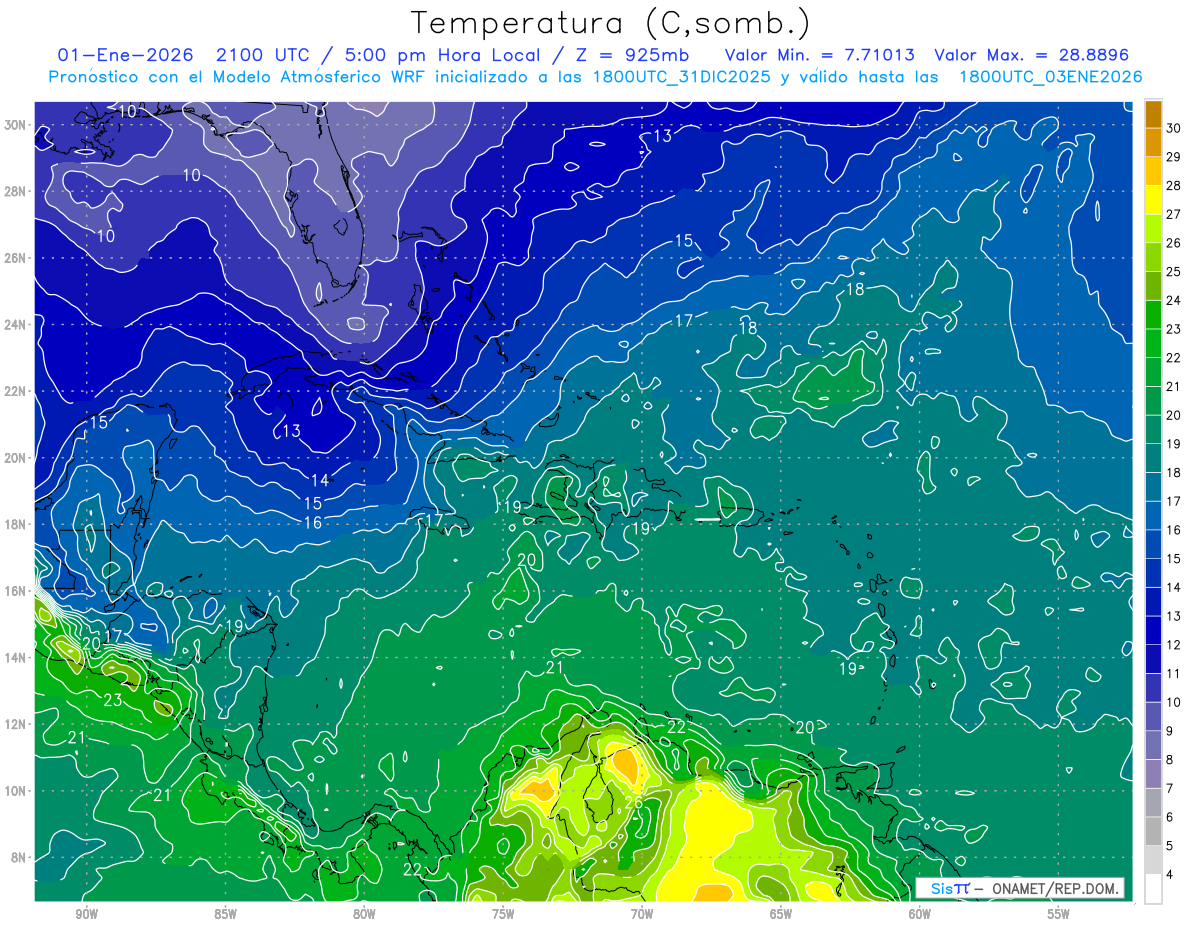The width and height of the screenshot is (1200, 927).
Task: Click the '55W' longitude axis label
Action: [1059, 914]
